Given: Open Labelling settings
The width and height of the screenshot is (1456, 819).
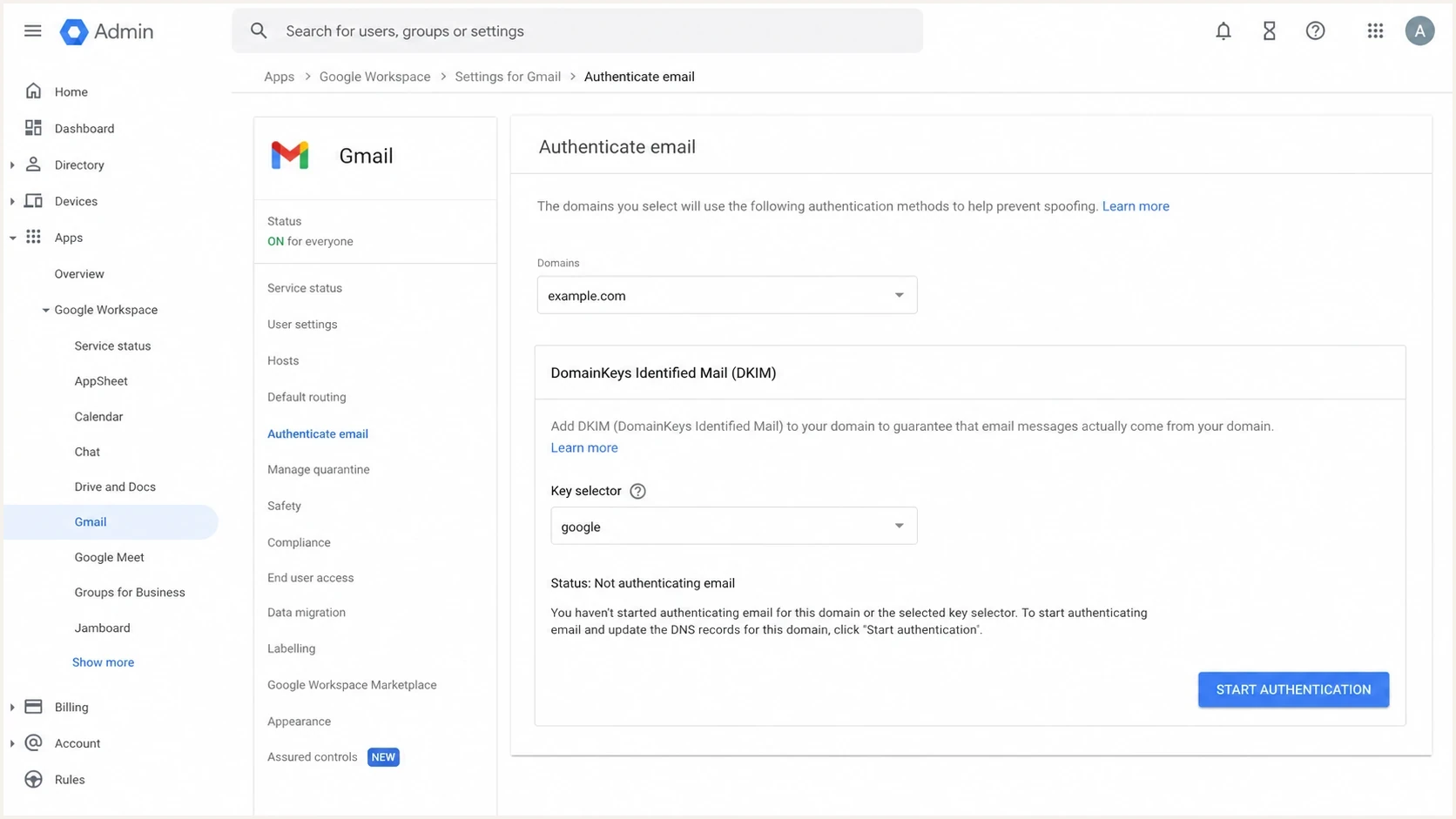Looking at the screenshot, I should 292,648.
